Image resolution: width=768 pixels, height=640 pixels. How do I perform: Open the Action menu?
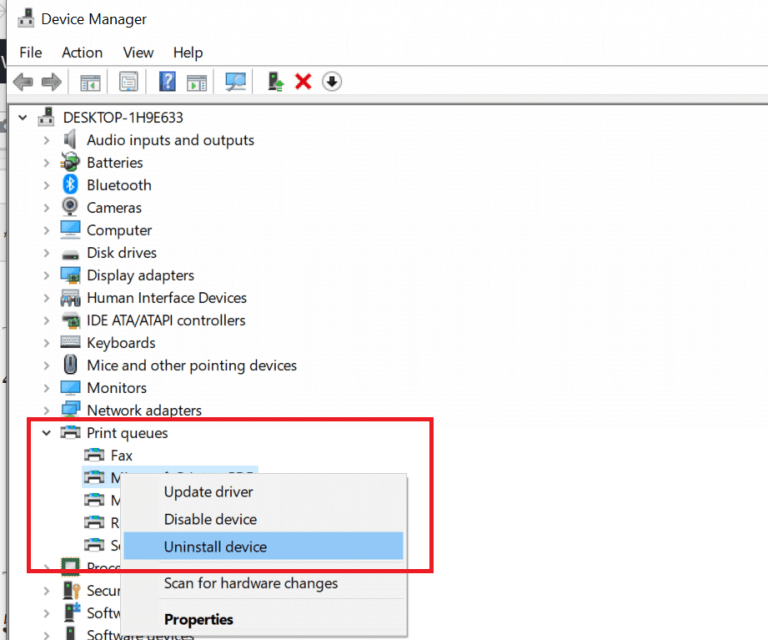(x=82, y=52)
